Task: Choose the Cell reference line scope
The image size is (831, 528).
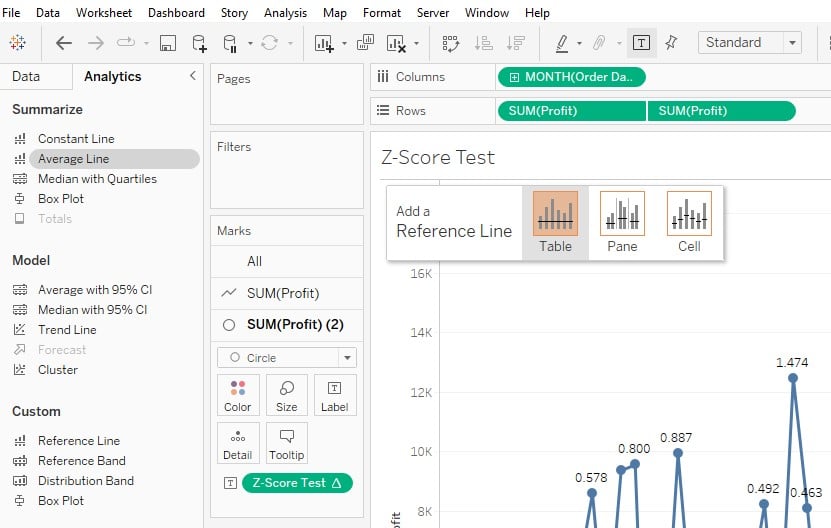Action: click(x=689, y=223)
